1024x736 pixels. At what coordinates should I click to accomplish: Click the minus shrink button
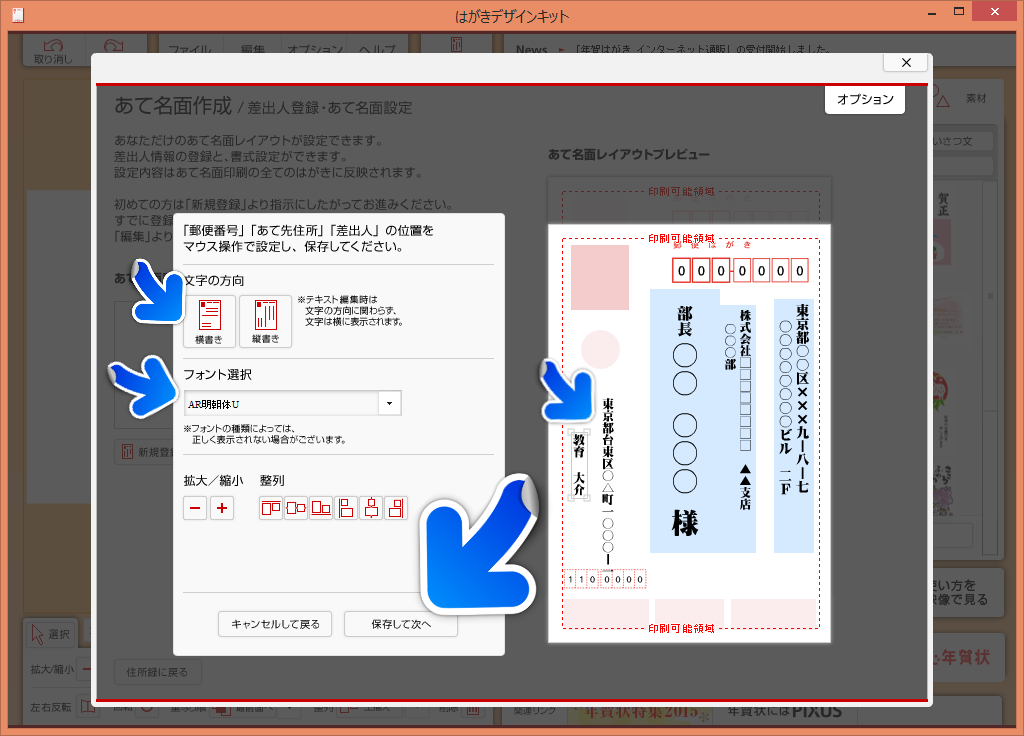click(196, 508)
